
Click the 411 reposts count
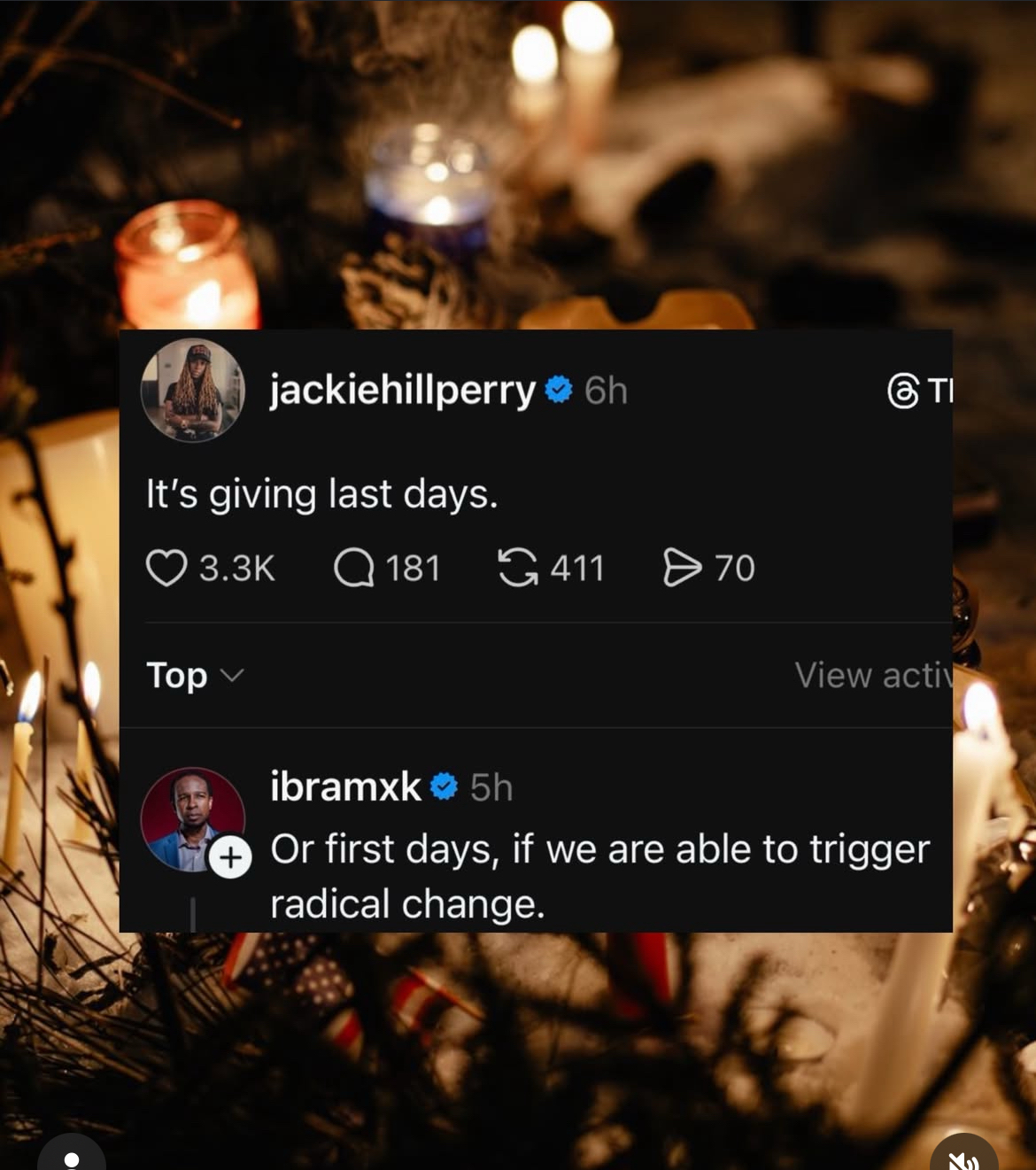[577, 568]
